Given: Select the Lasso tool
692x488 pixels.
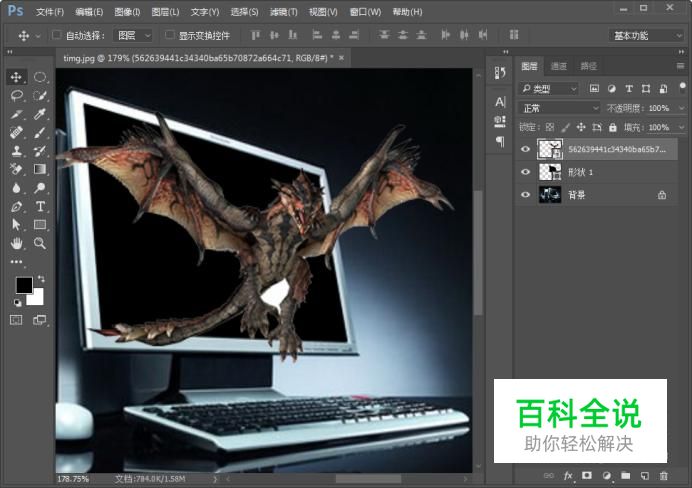Looking at the screenshot, I should pyautogui.click(x=17, y=96).
